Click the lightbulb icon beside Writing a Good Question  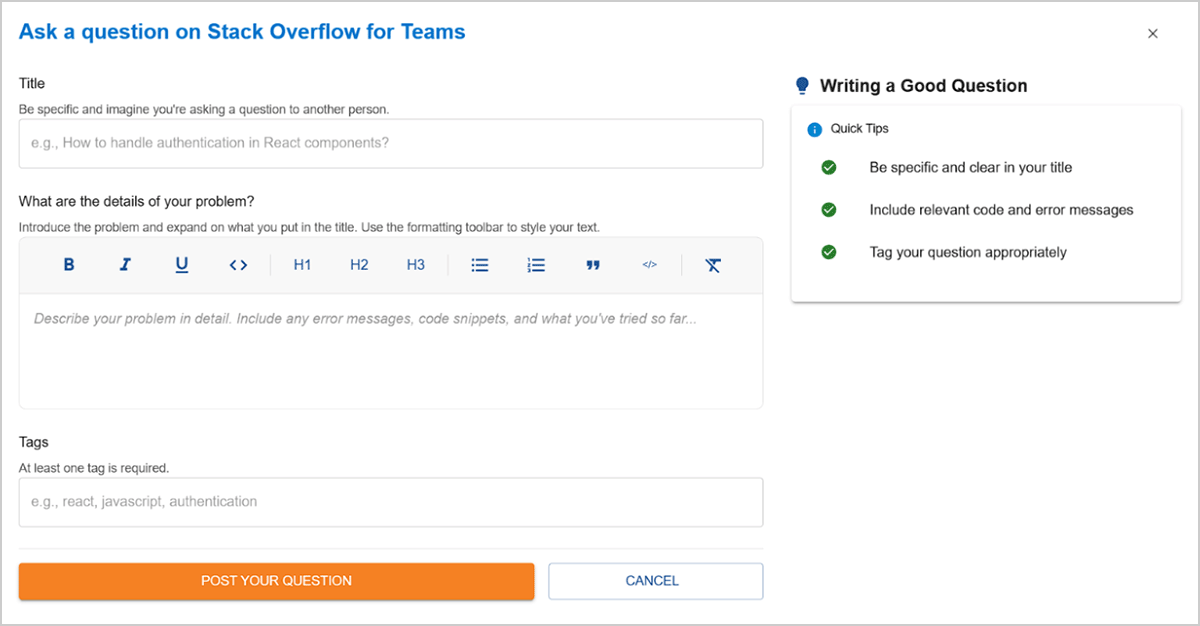[802, 86]
